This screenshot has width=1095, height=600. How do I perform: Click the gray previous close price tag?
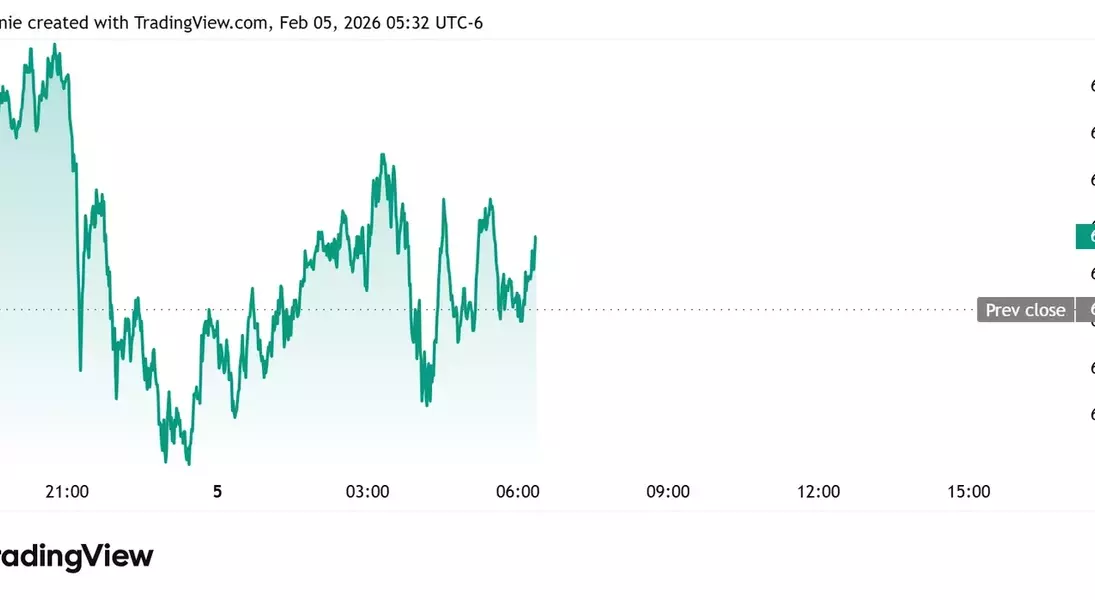click(1086, 310)
